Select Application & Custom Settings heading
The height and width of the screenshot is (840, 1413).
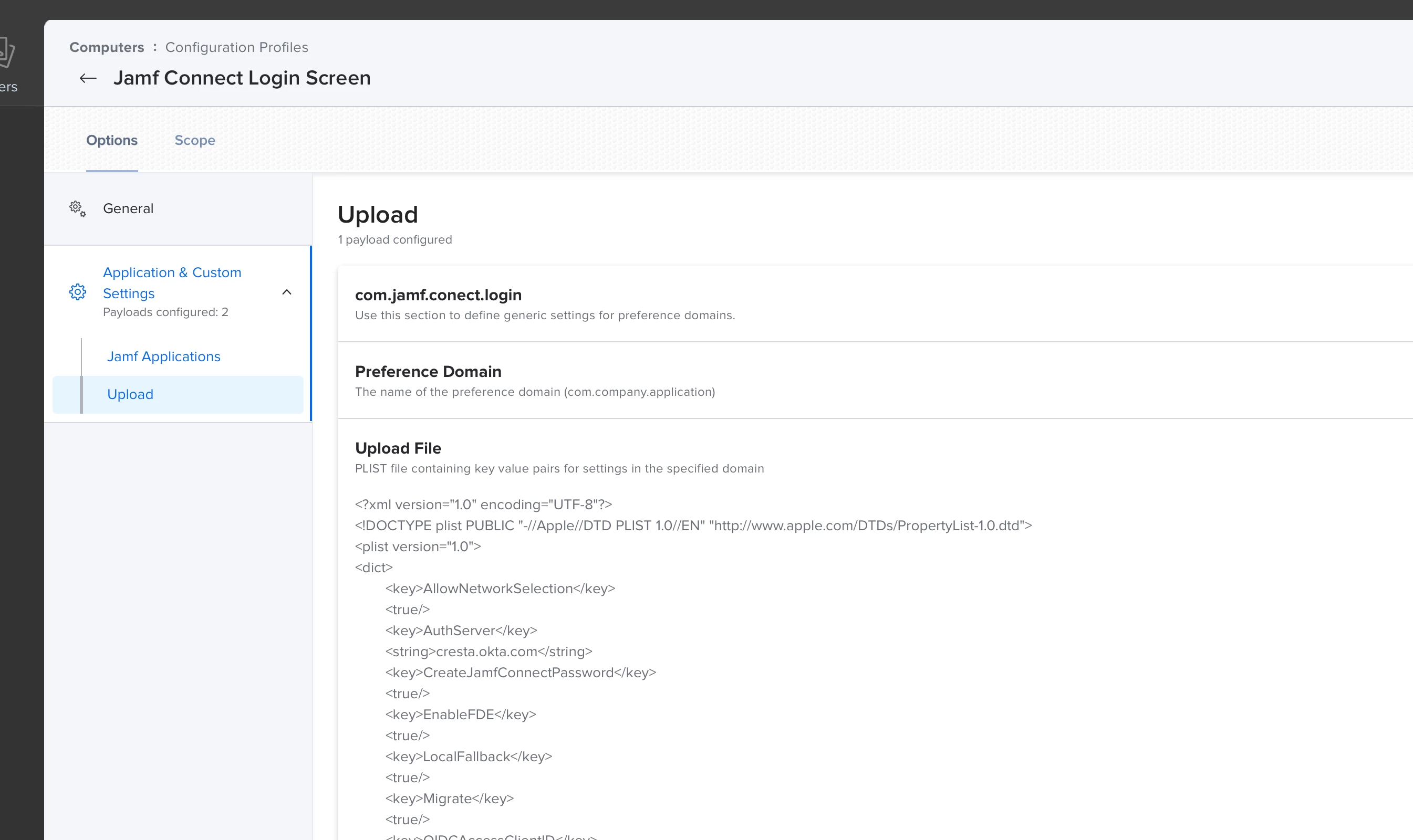(172, 283)
